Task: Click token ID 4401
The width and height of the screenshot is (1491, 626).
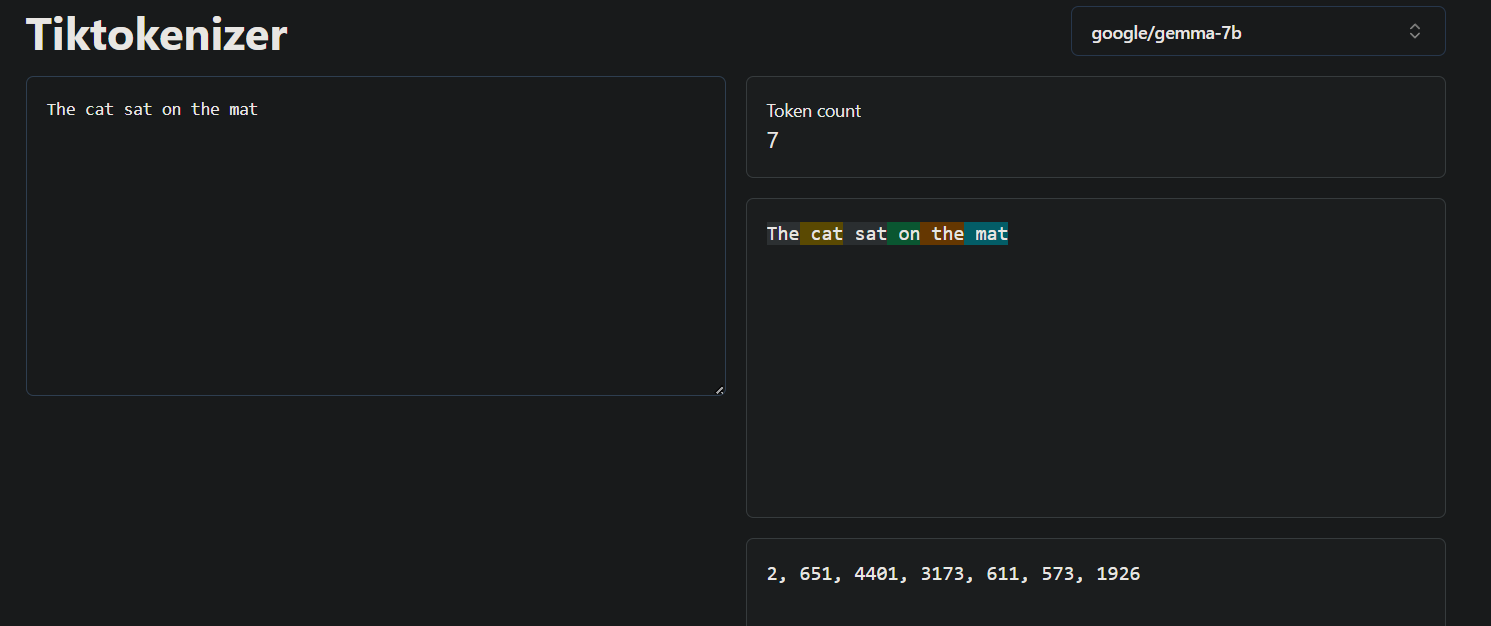Action: point(876,574)
